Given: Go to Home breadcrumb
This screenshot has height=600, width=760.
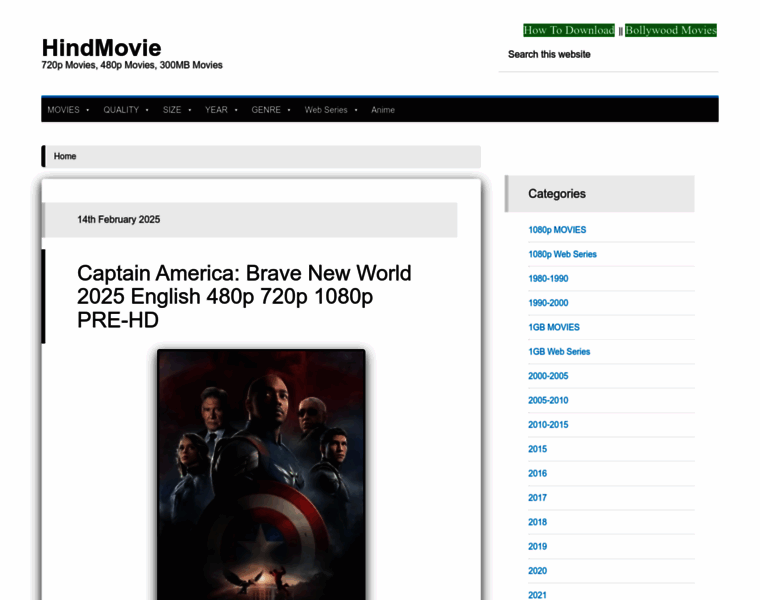Looking at the screenshot, I should [x=65, y=157].
